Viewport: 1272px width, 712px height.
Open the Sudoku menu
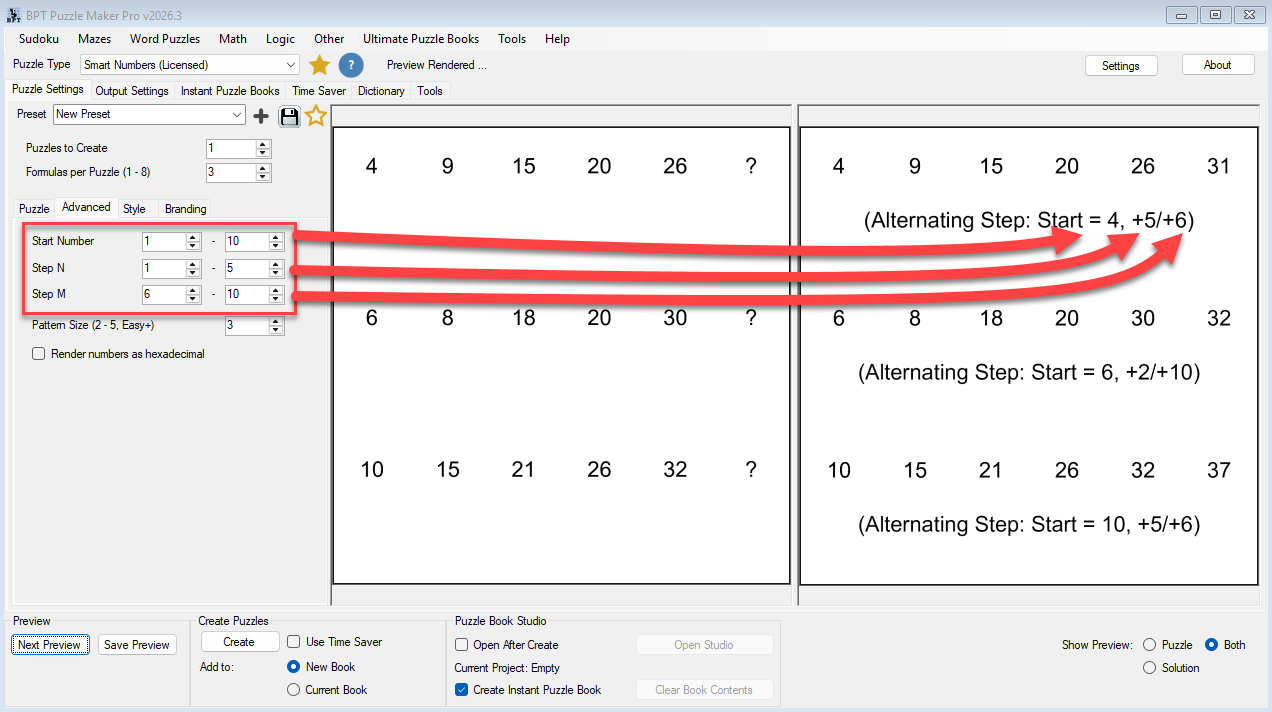(39, 39)
